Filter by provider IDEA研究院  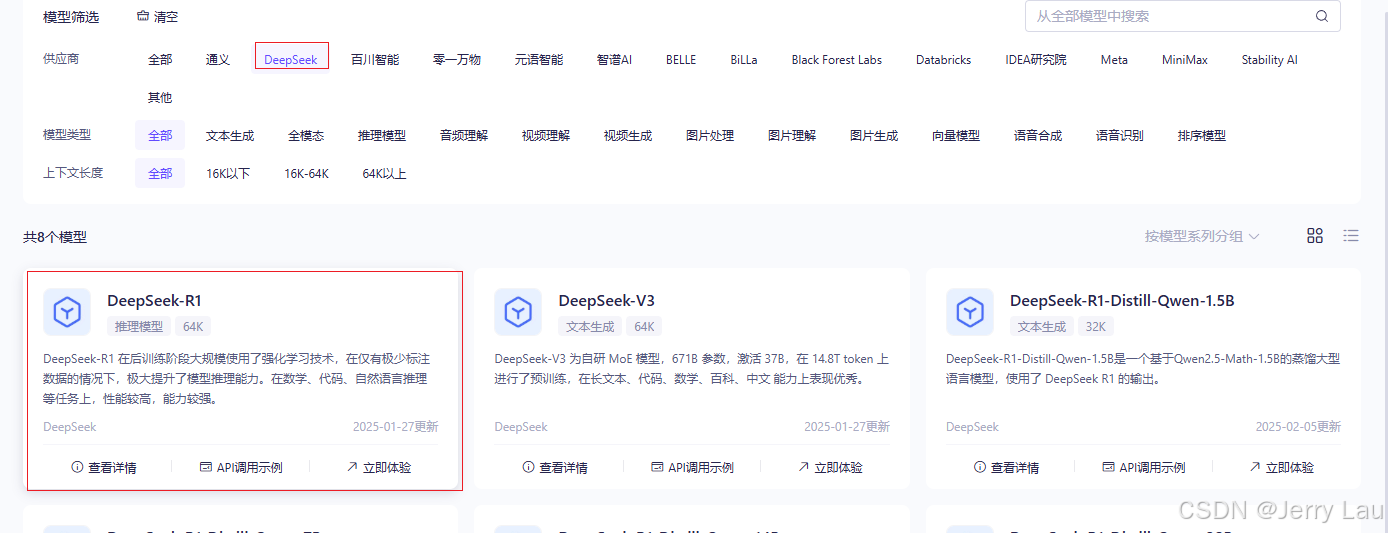pos(1036,59)
